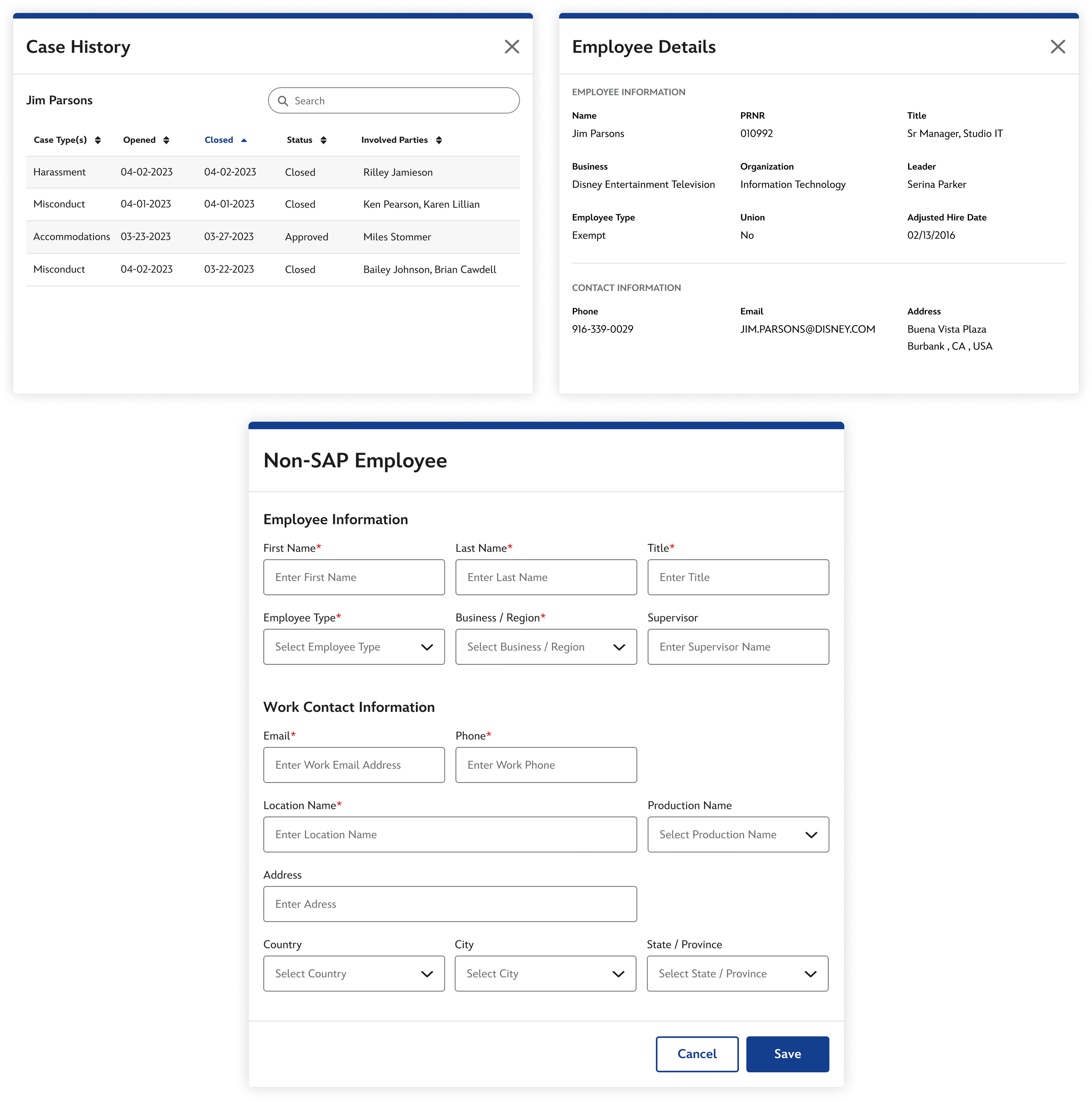Click the Enter Work Email Address field

click(354, 765)
